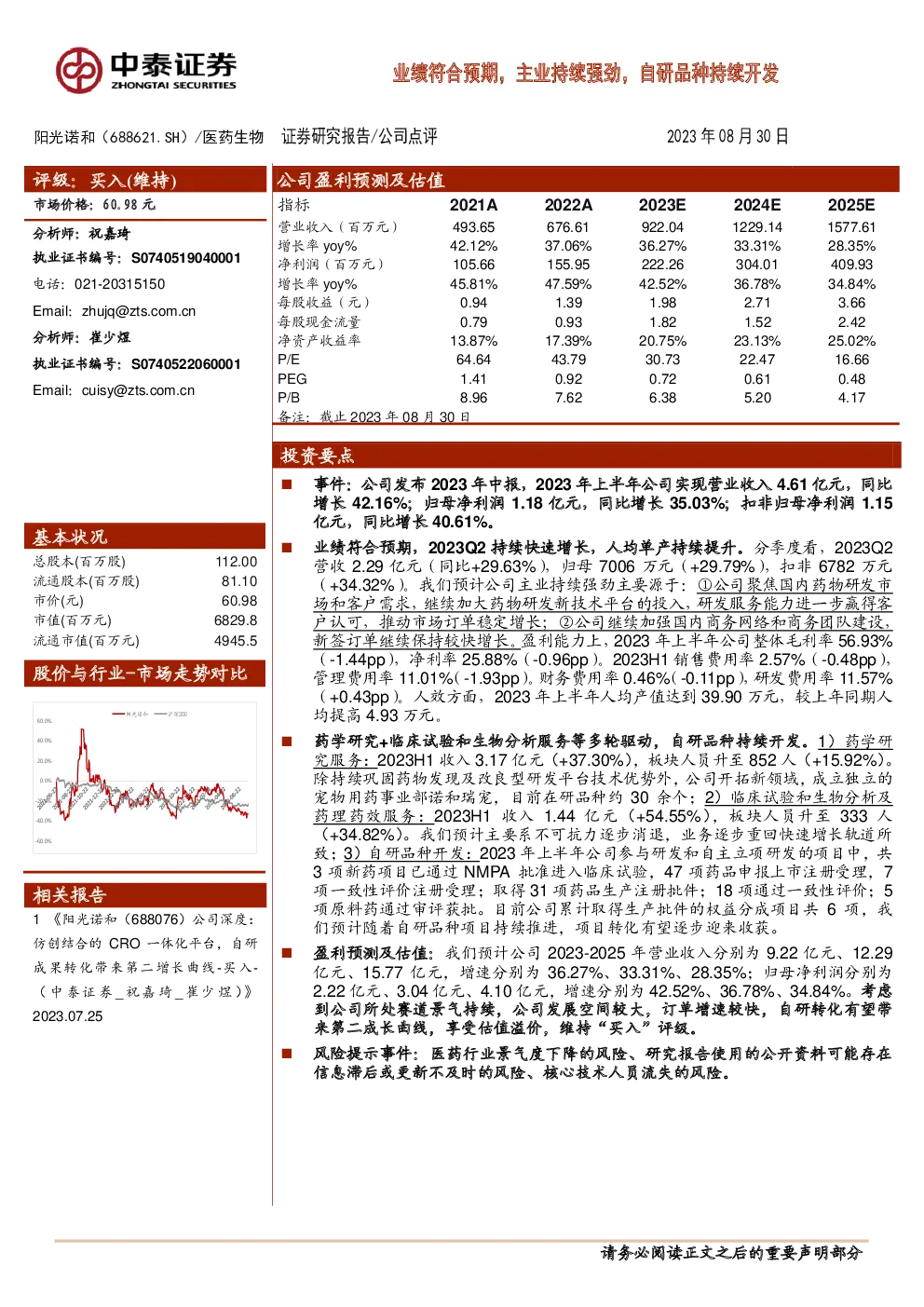Click the PEG row label
Screen dimensions: 924x1307
click(292, 379)
